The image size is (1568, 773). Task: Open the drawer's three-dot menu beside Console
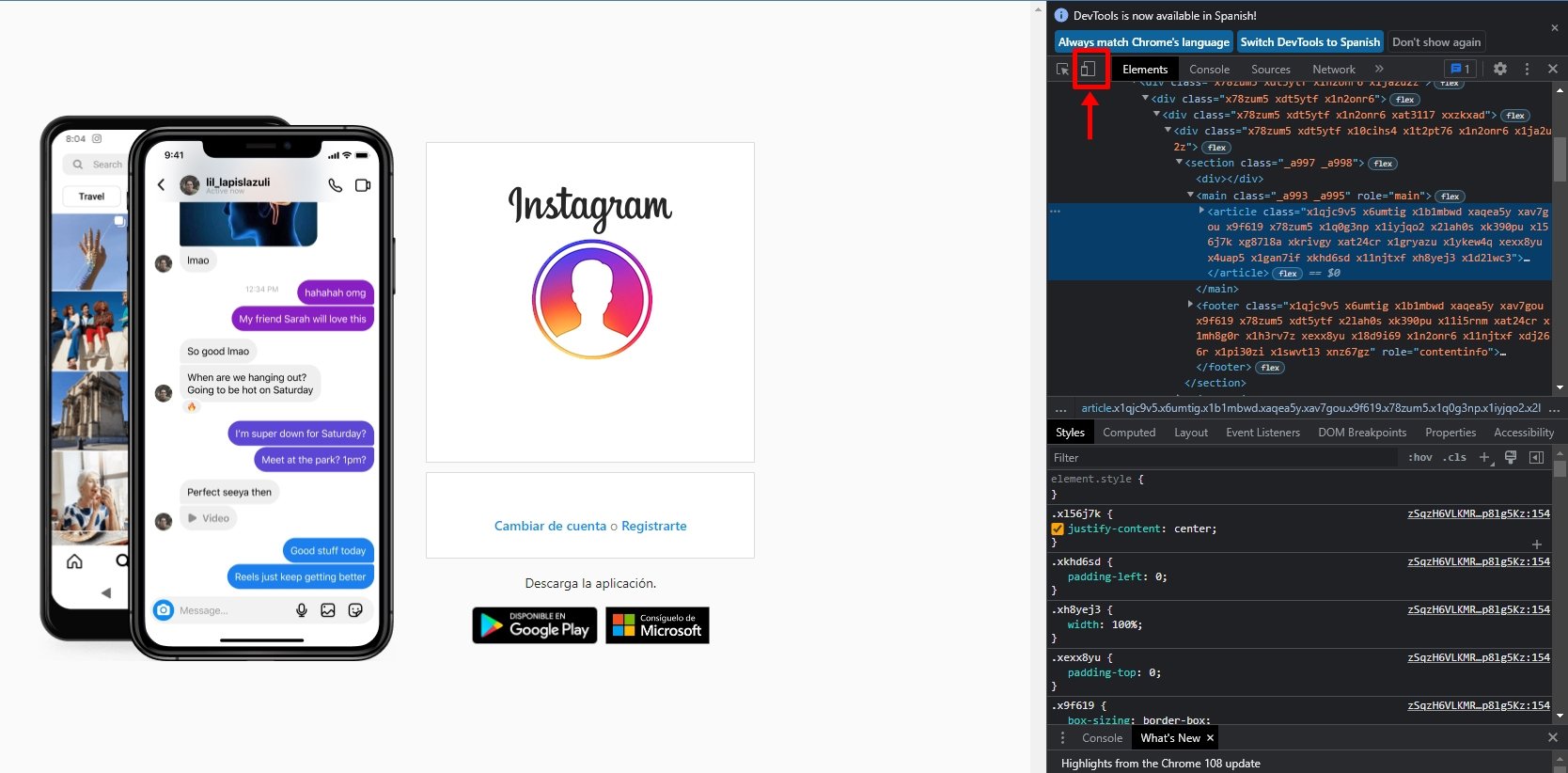pyautogui.click(x=1063, y=738)
